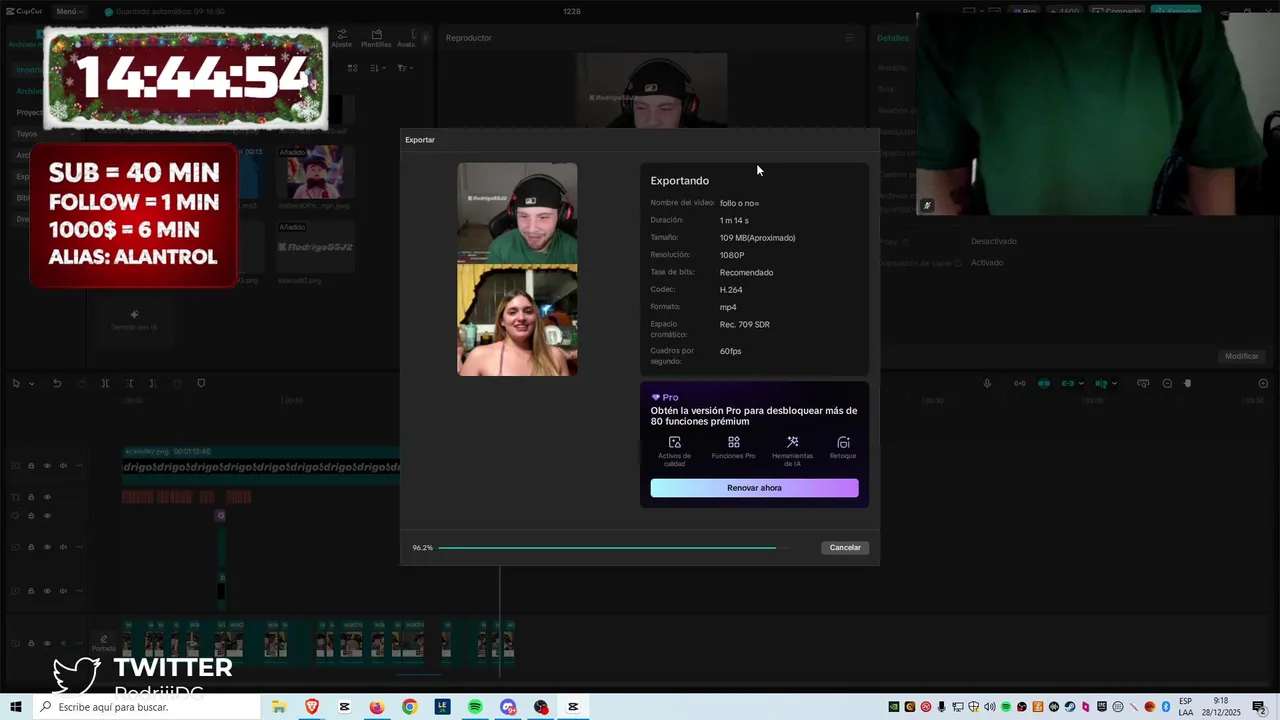1280x720 pixels.
Task: Toggle lock on the text track
Action: (x=30, y=497)
